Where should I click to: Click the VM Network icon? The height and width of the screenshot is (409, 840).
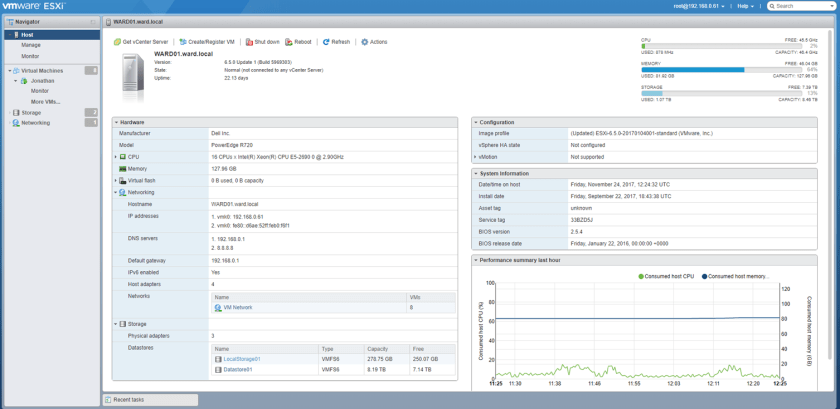(218, 308)
